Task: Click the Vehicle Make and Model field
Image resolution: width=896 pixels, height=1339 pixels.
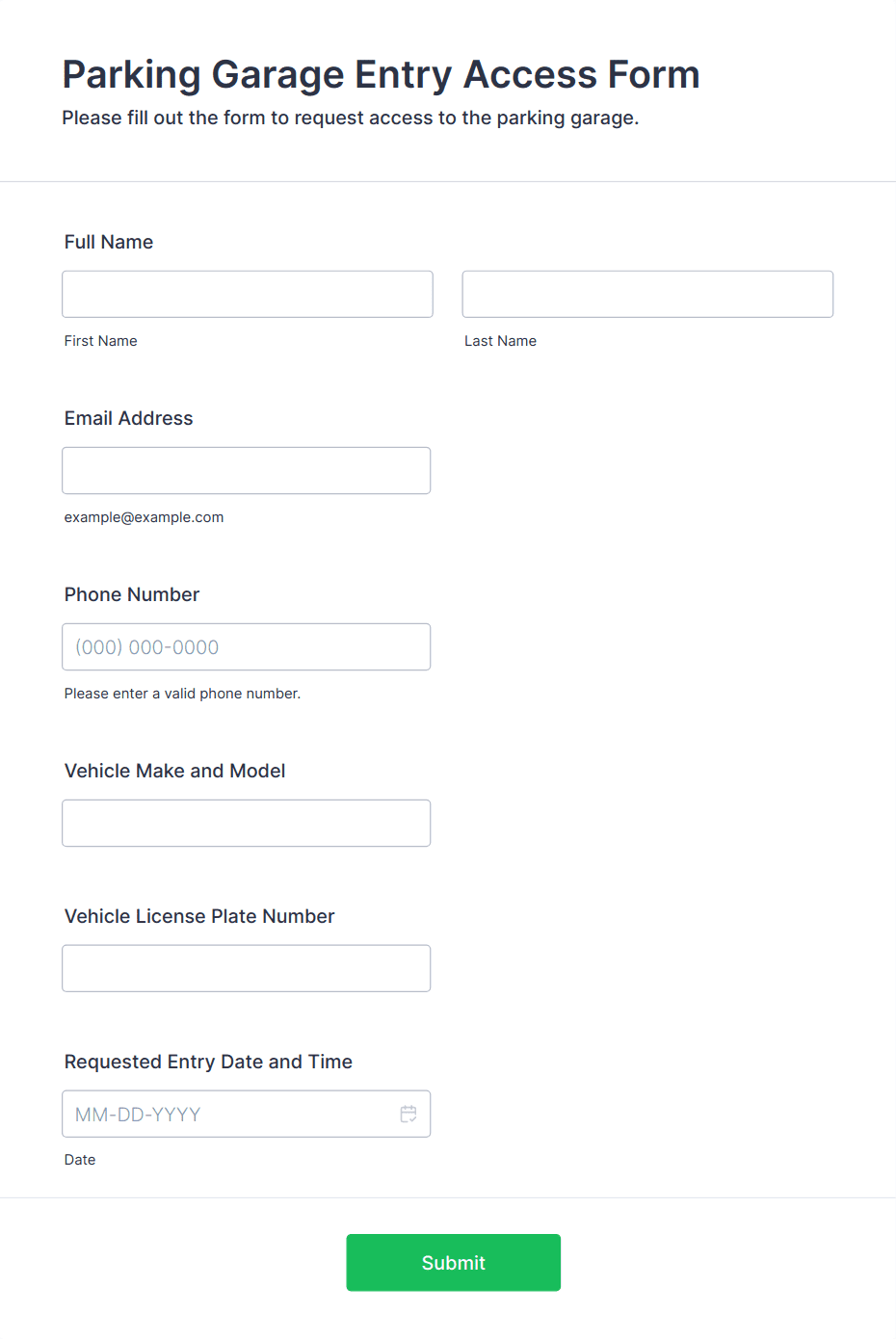Action: coord(247,823)
